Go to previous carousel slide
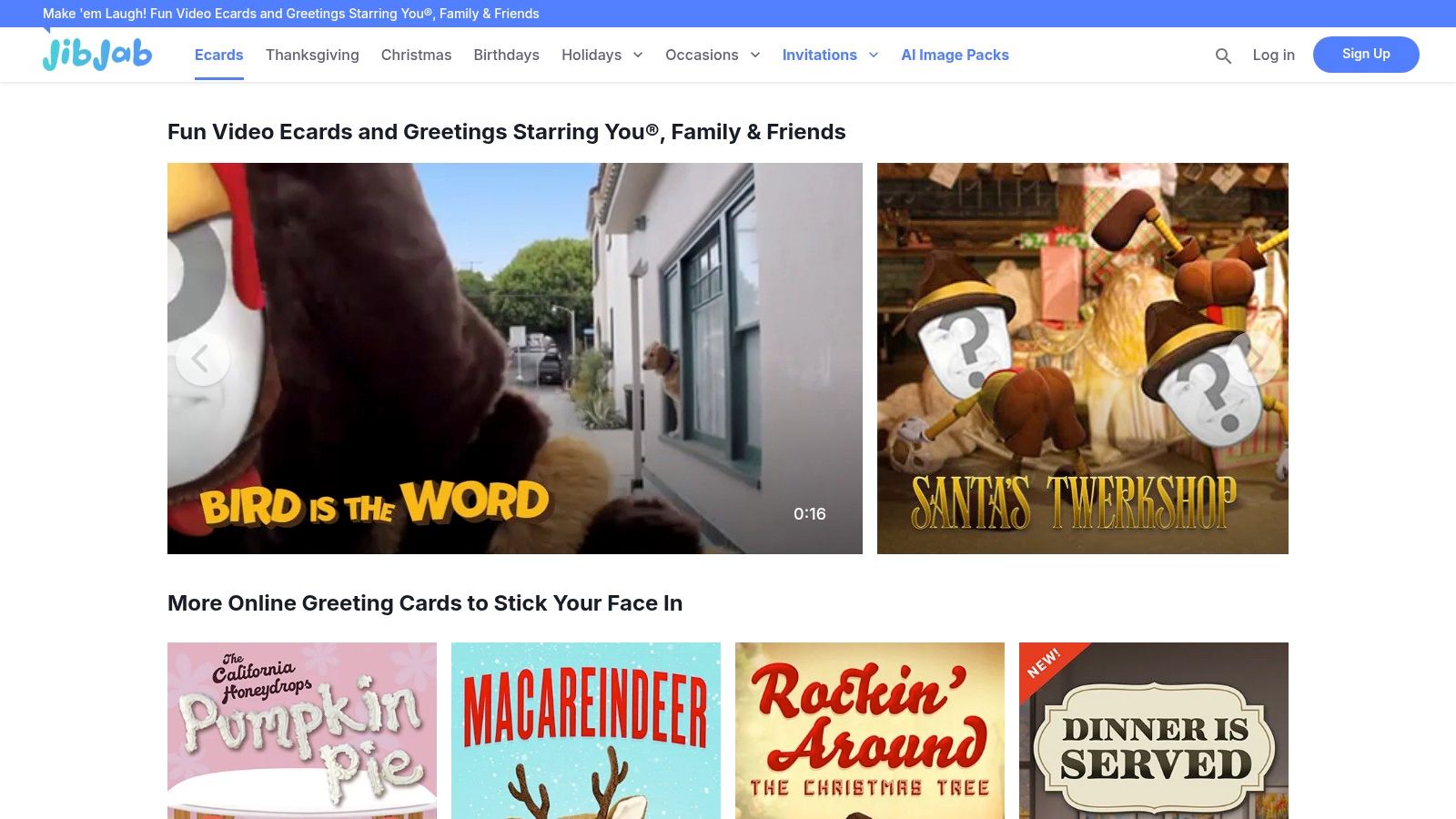Viewport: 1456px width, 819px height. coord(202,359)
